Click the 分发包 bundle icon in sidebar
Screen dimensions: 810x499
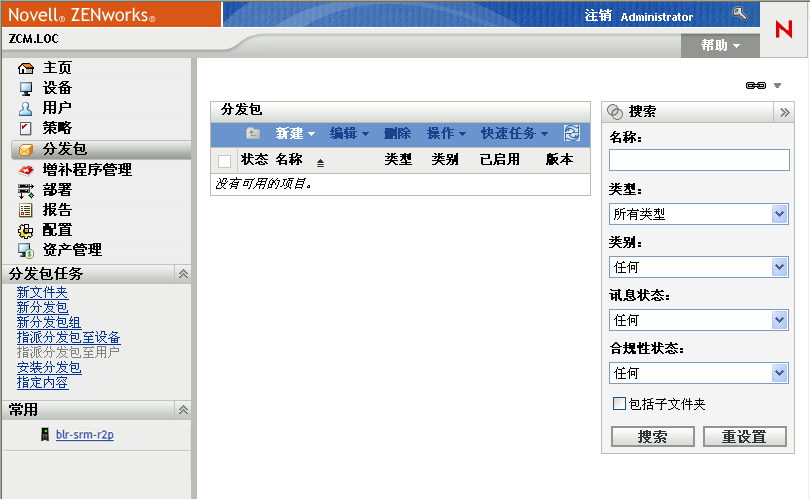click(x=25, y=150)
